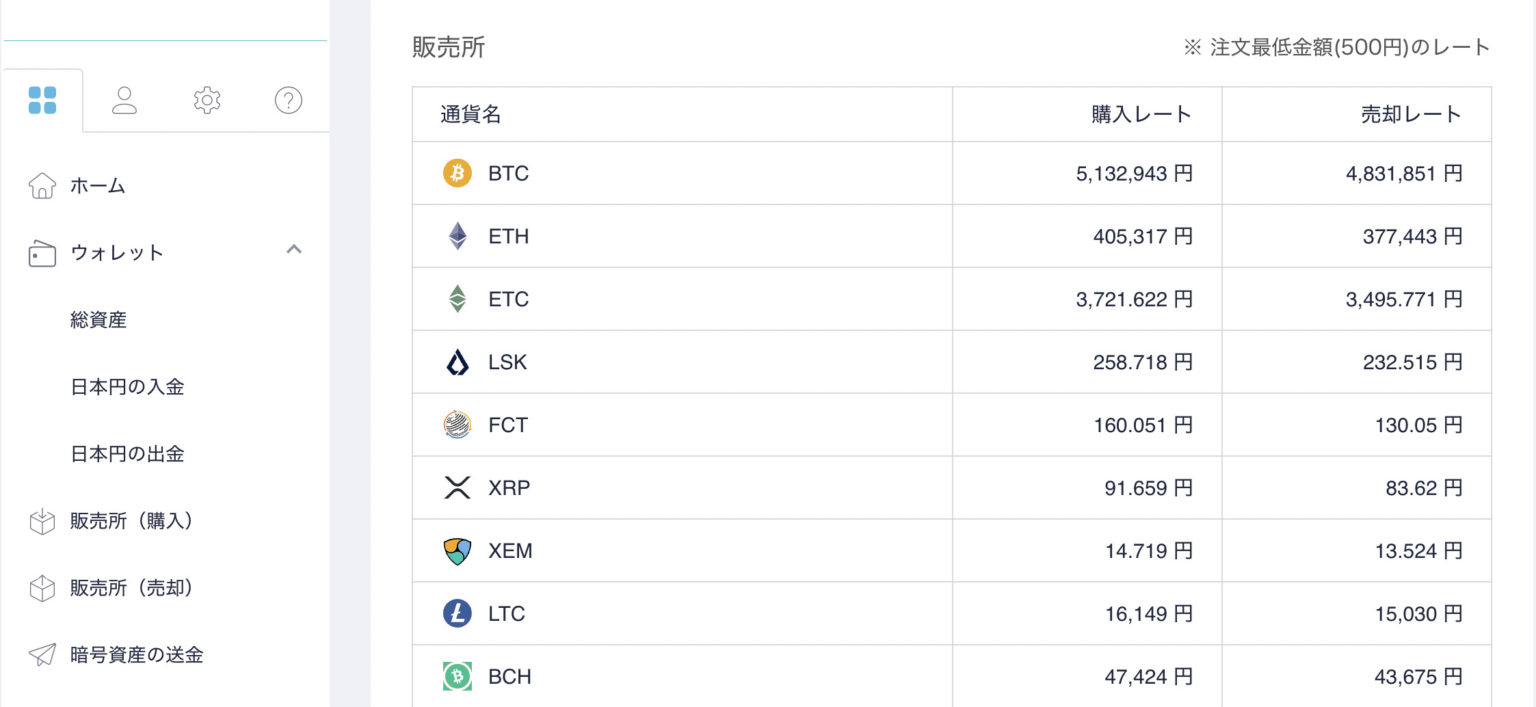Screen dimensions: 1536x707
Task: Click the Ethereum ETH diamond icon
Action: point(457,236)
